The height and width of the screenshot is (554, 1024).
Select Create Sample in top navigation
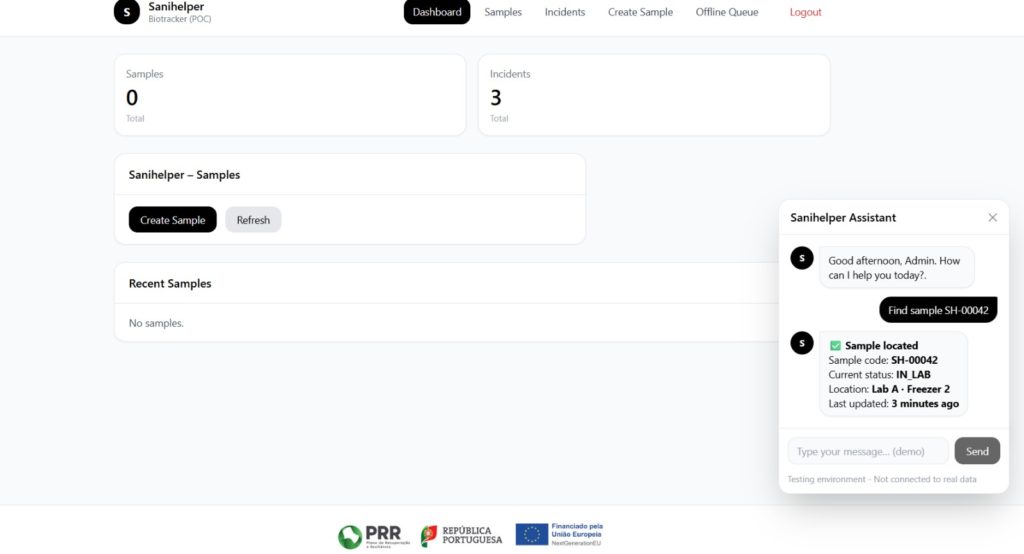tap(640, 12)
